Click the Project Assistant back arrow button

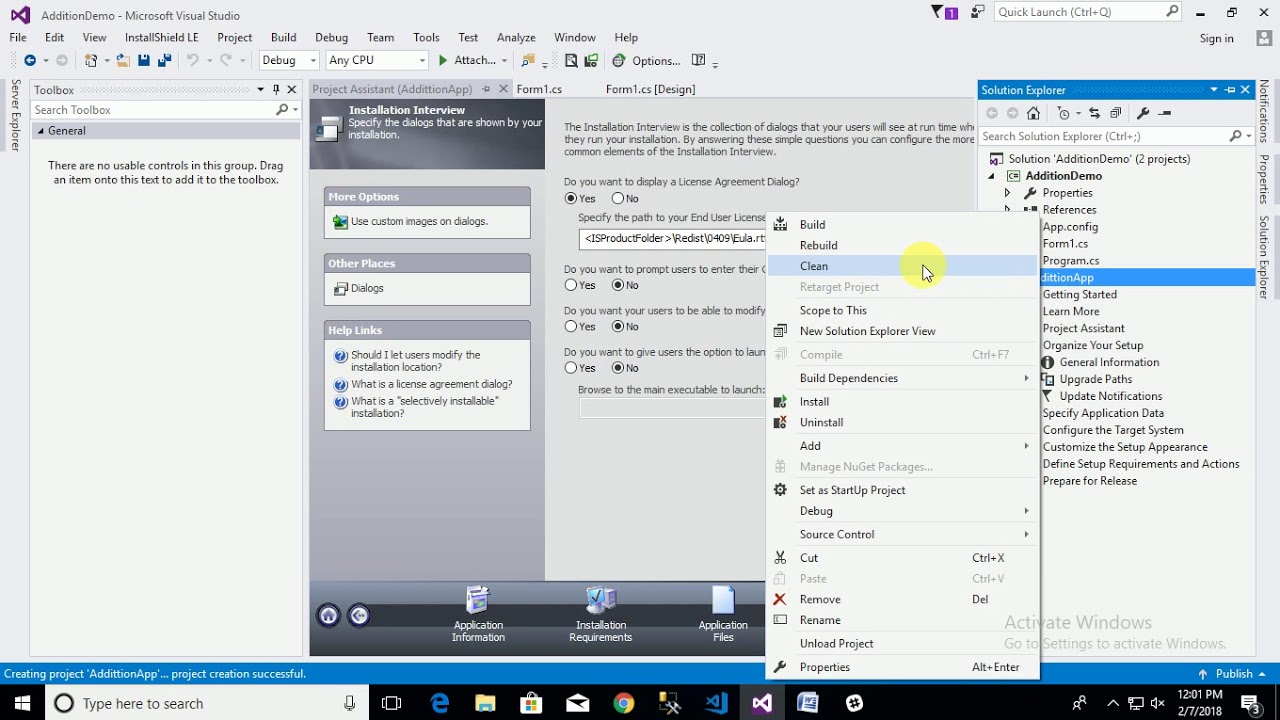(x=358, y=615)
